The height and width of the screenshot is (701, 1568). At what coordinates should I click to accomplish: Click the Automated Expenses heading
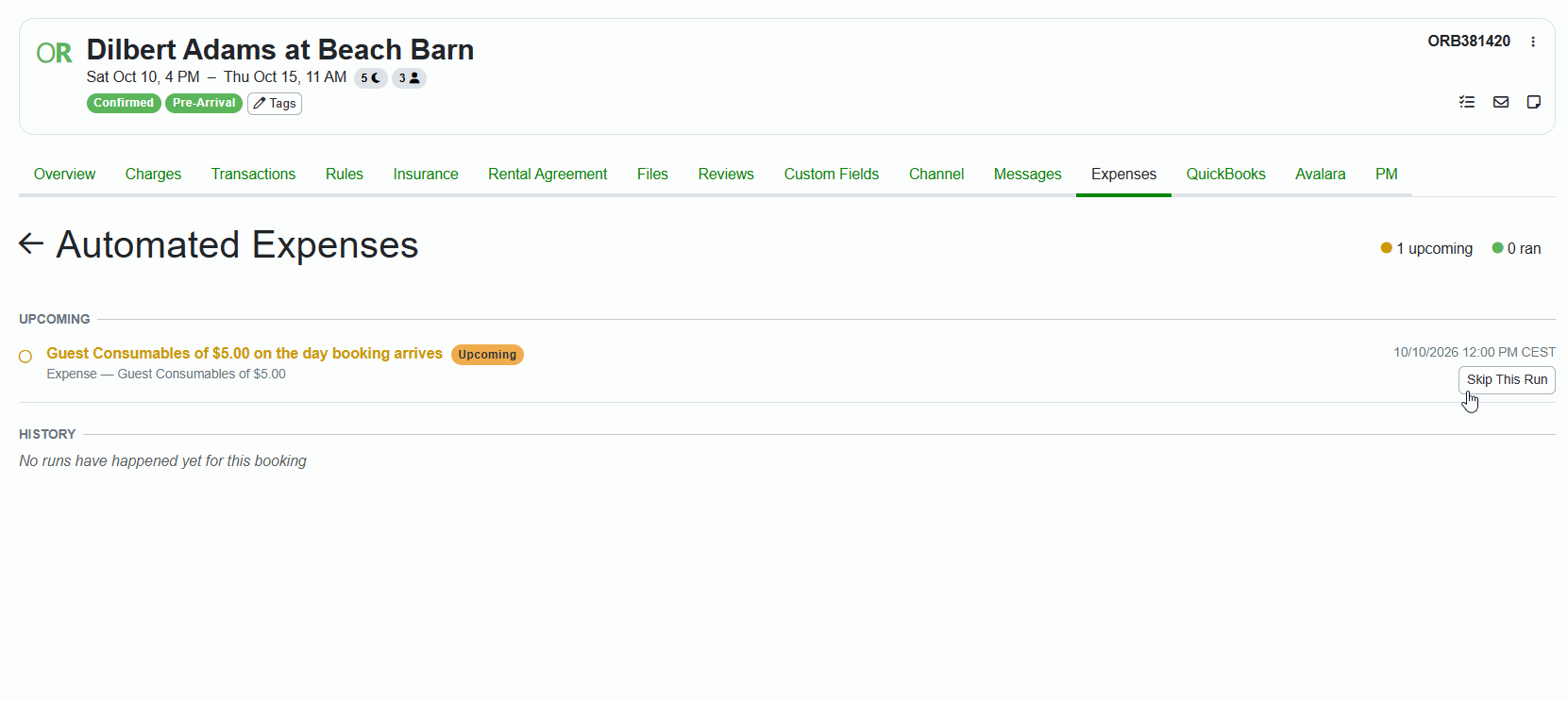point(237,244)
